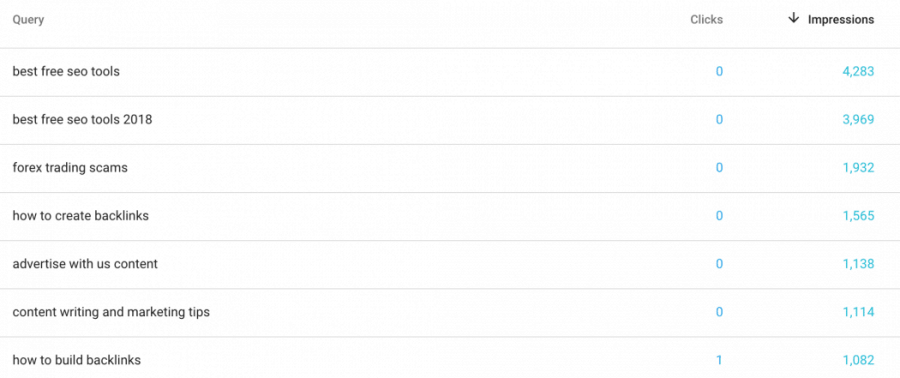
Task: Click the 3,969 impressions value
Action: pyautogui.click(x=858, y=120)
